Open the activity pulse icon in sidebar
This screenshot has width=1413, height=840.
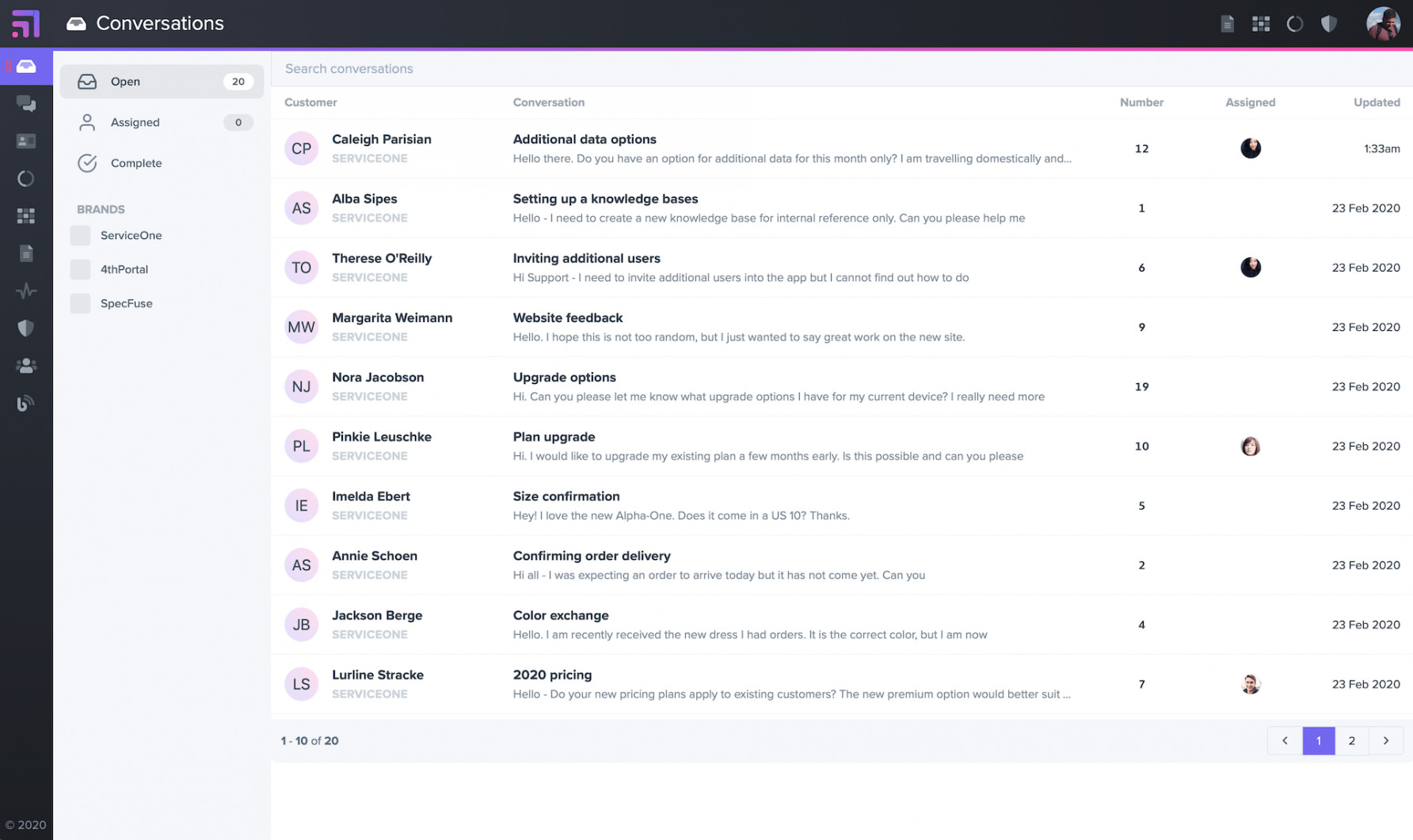(26, 291)
